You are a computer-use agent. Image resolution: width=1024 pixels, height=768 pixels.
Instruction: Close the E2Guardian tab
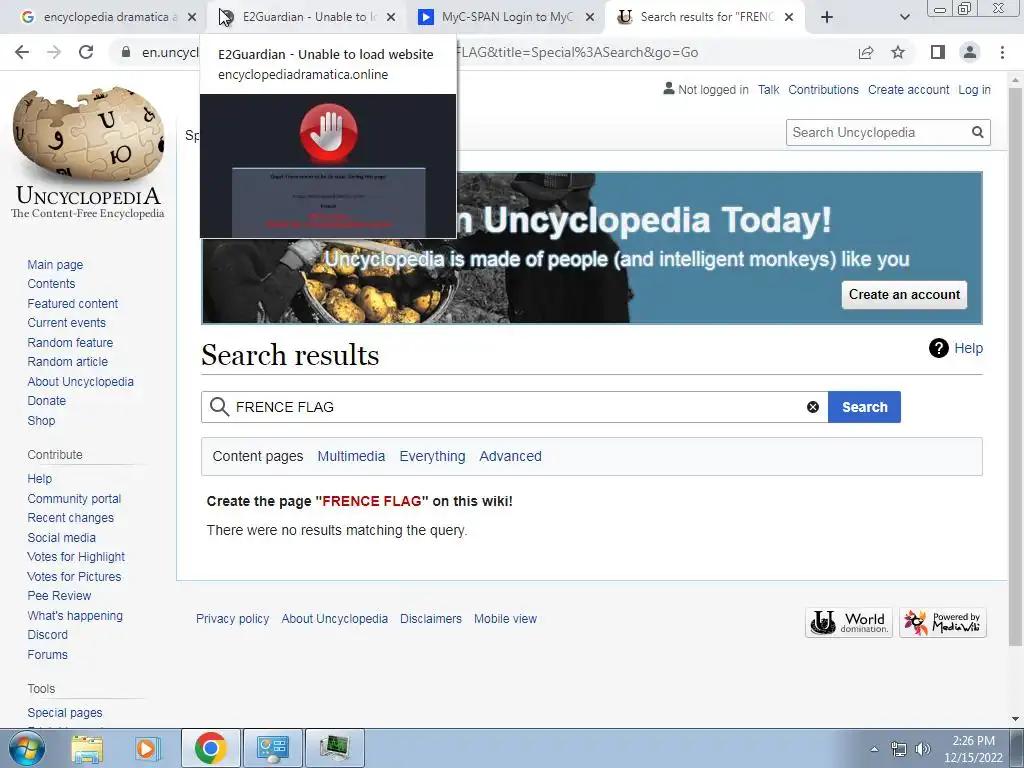[x=391, y=17]
